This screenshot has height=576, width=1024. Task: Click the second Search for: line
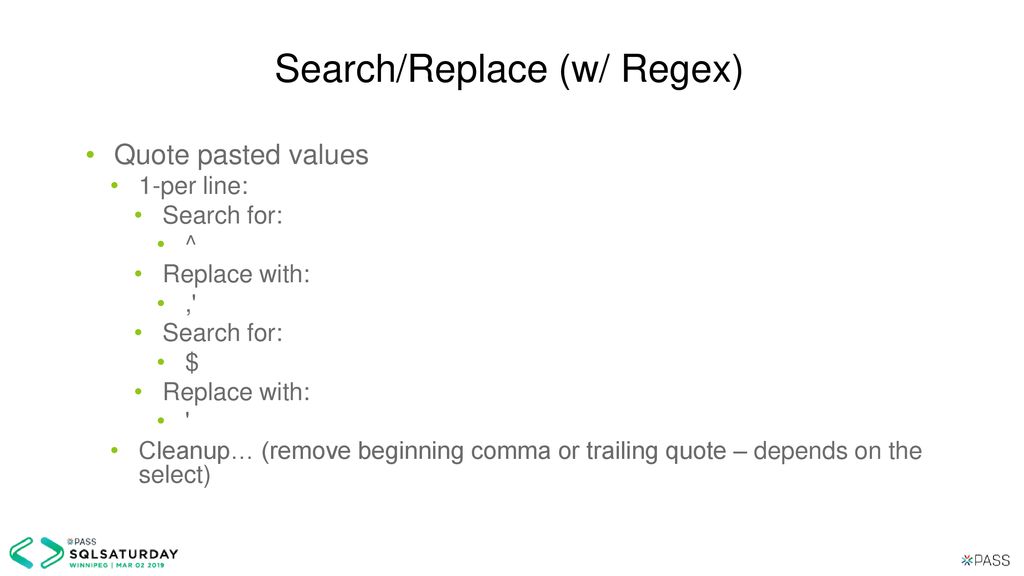click(223, 333)
